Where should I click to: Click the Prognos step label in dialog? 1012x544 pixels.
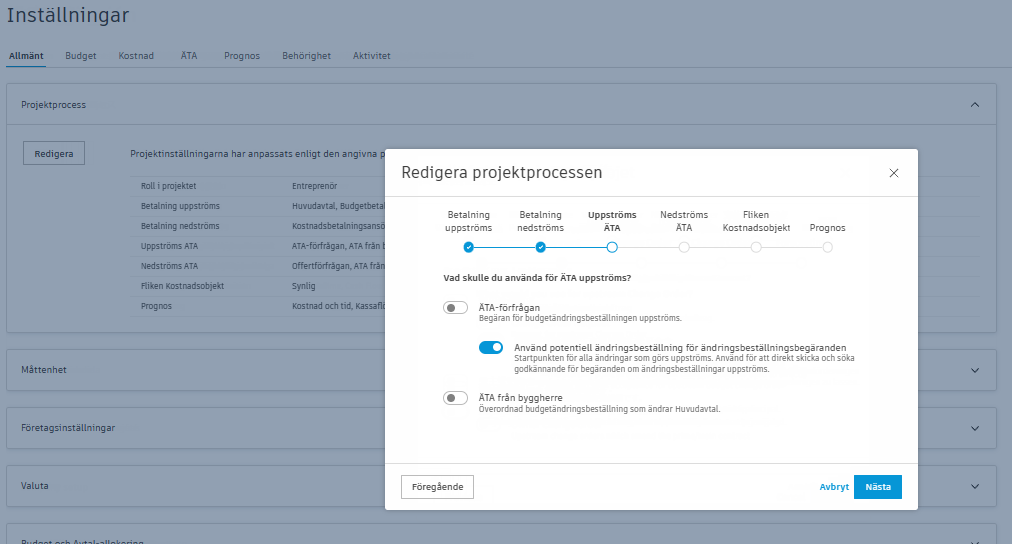click(x=827, y=228)
